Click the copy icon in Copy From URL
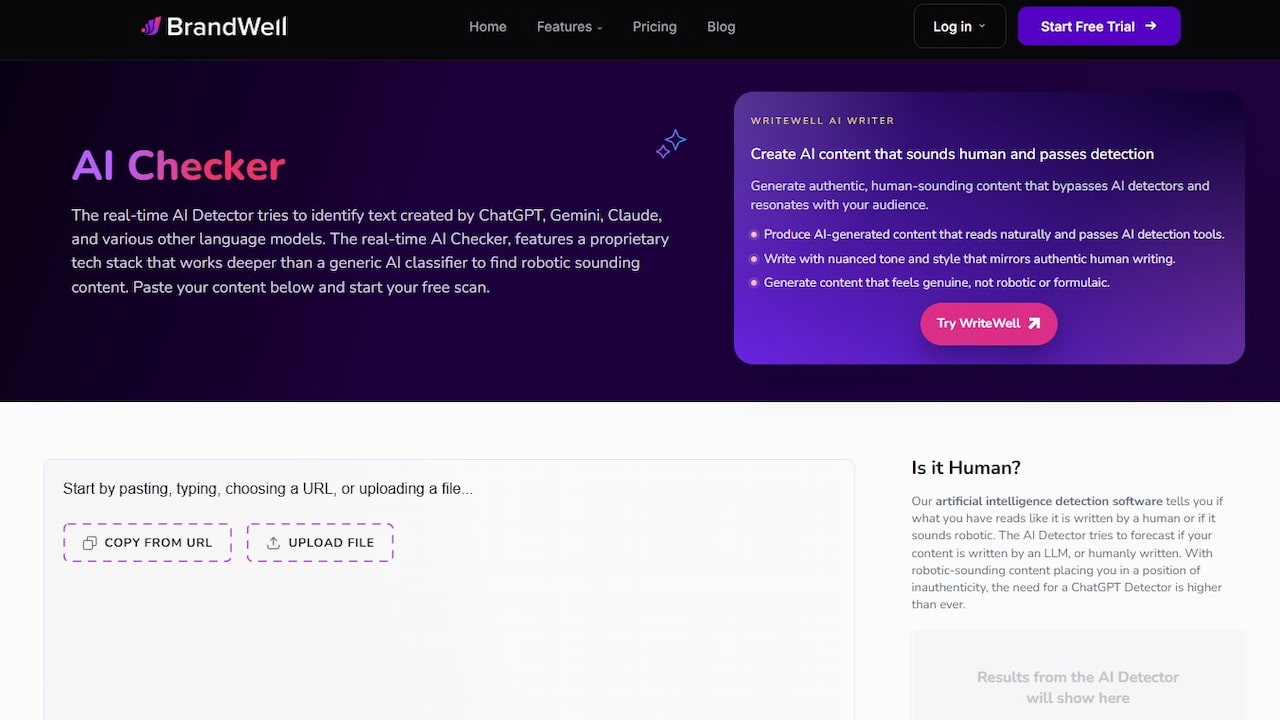The image size is (1280, 720). pyautogui.click(x=90, y=543)
